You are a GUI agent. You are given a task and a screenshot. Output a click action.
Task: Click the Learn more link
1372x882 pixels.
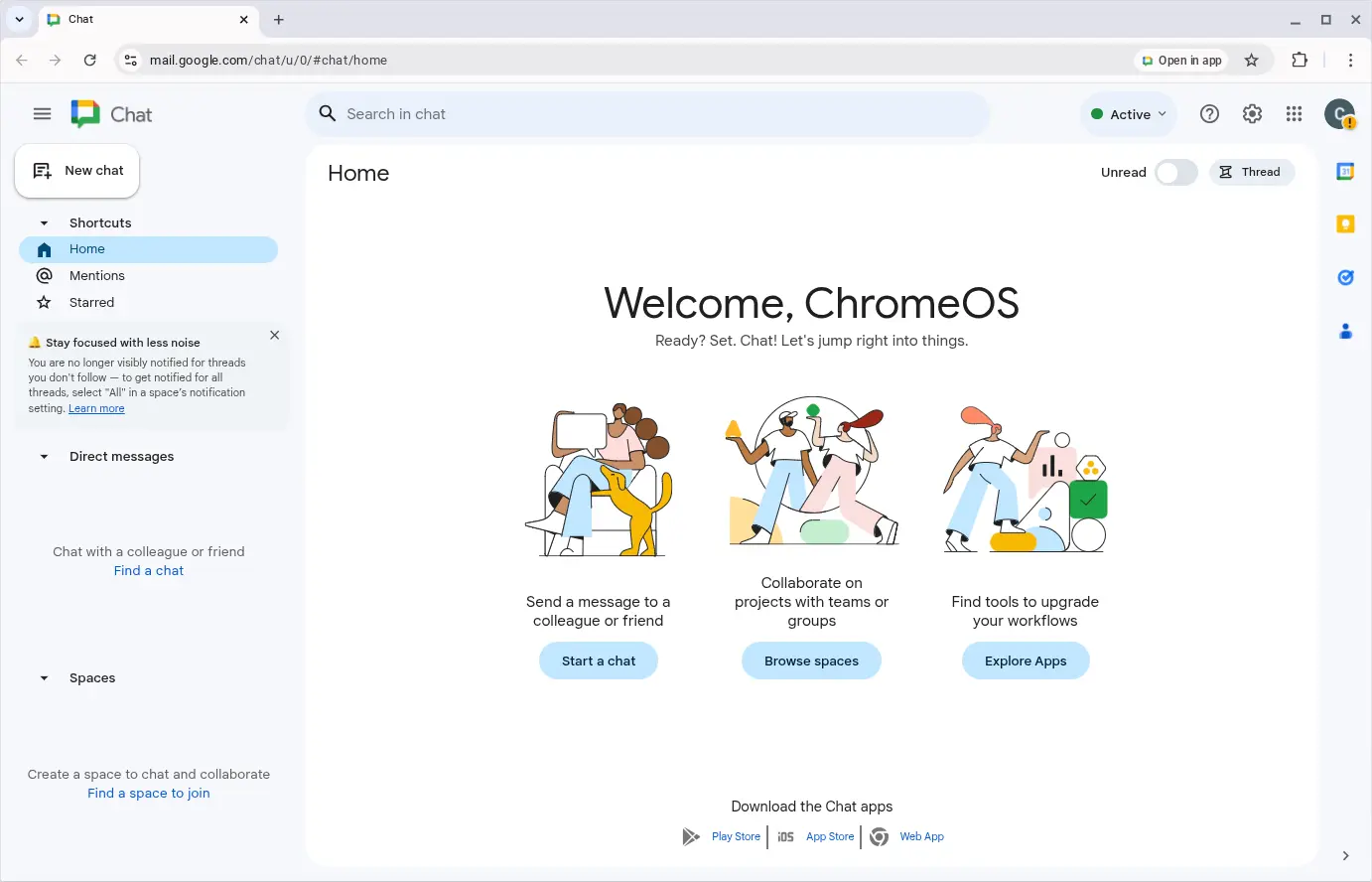coord(96,409)
